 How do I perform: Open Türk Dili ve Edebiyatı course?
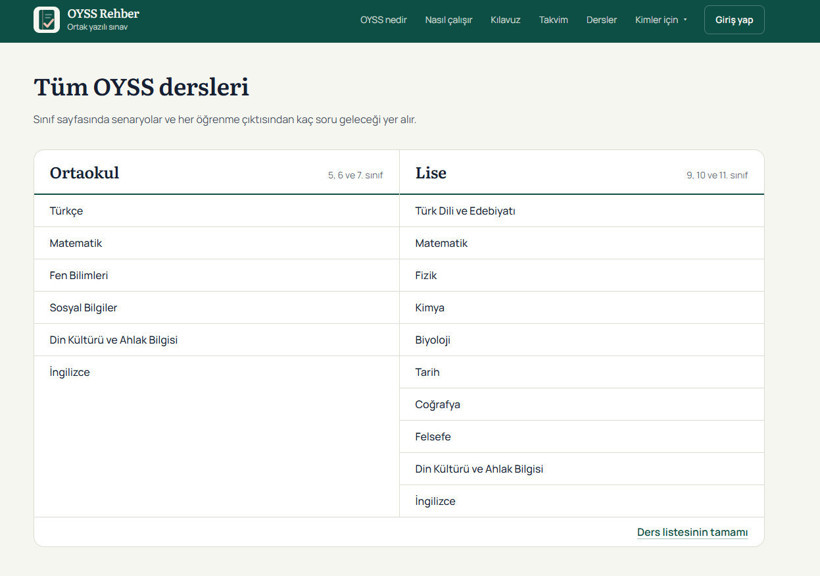pos(582,211)
